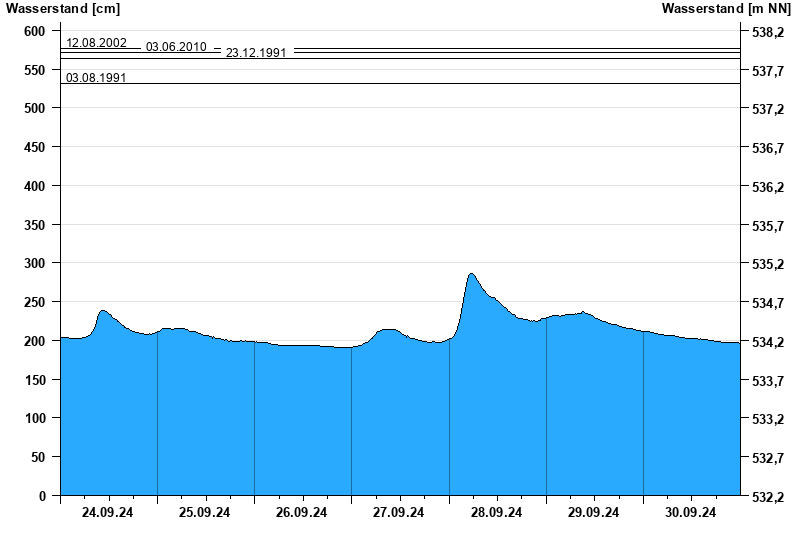Viewport: 800px width, 550px height.
Task: Click the 25.09.24 axis label
Action: 205,512
